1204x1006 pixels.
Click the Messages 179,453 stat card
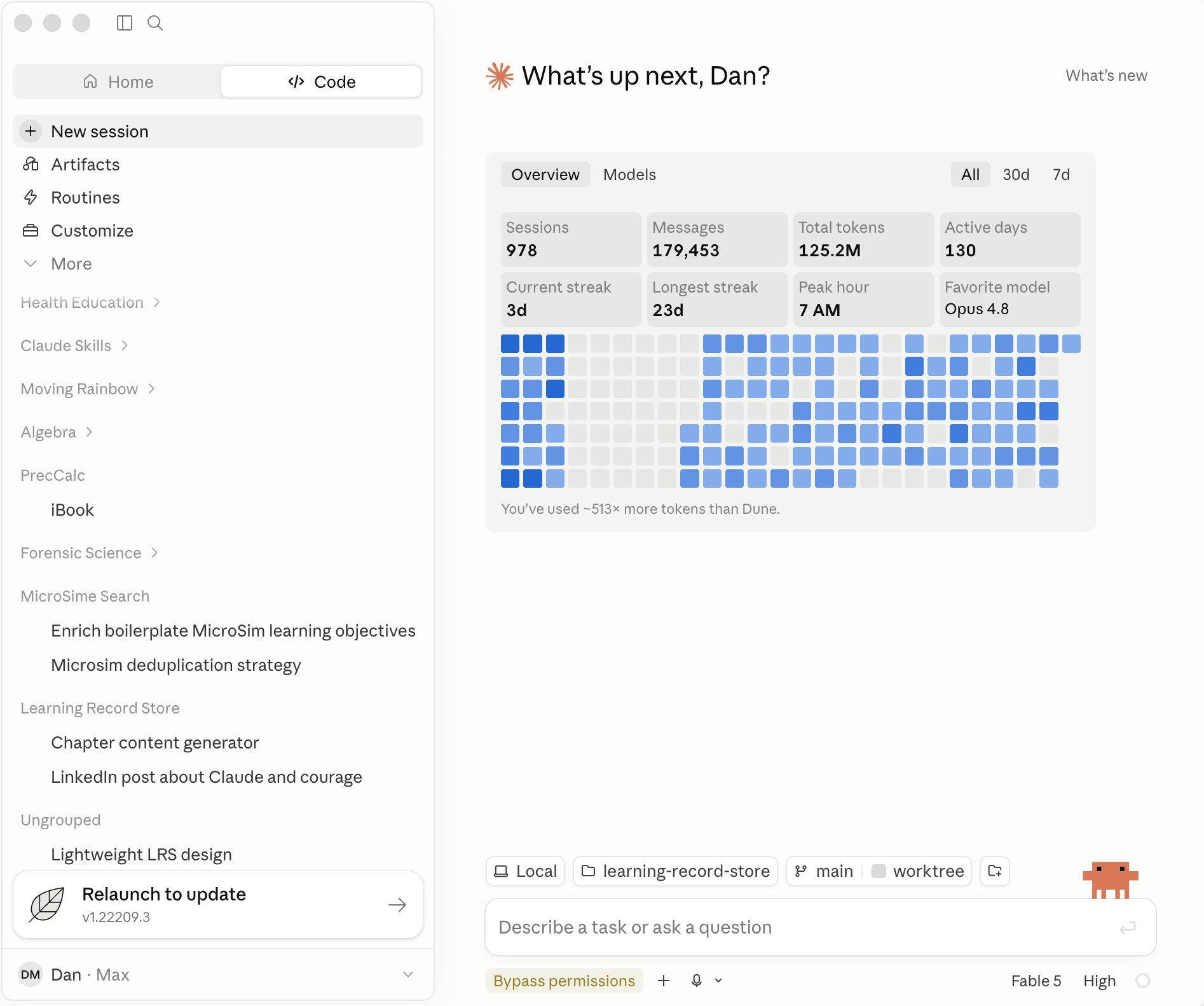(x=717, y=239)
